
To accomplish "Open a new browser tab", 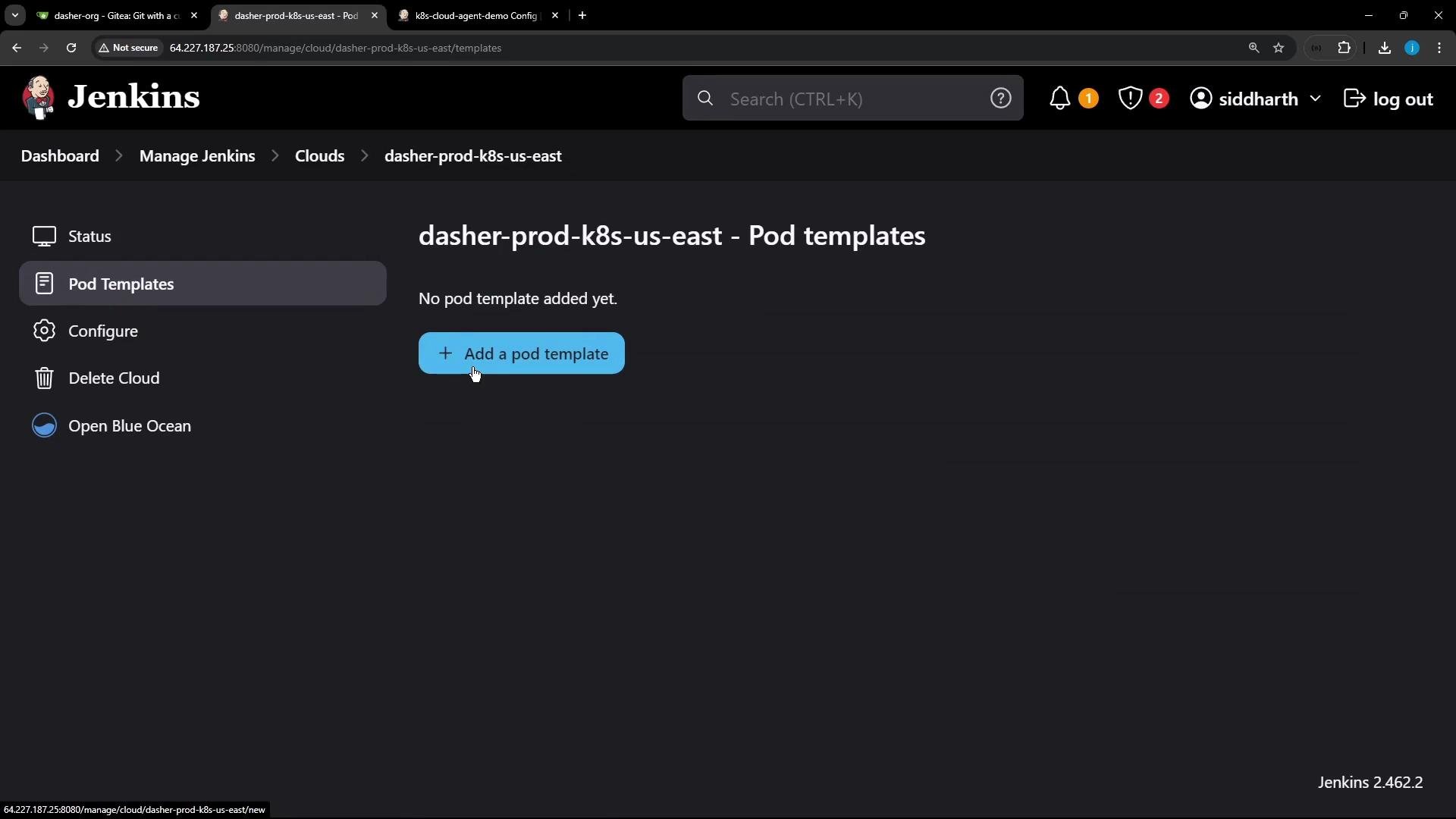I will click(582, 15).
